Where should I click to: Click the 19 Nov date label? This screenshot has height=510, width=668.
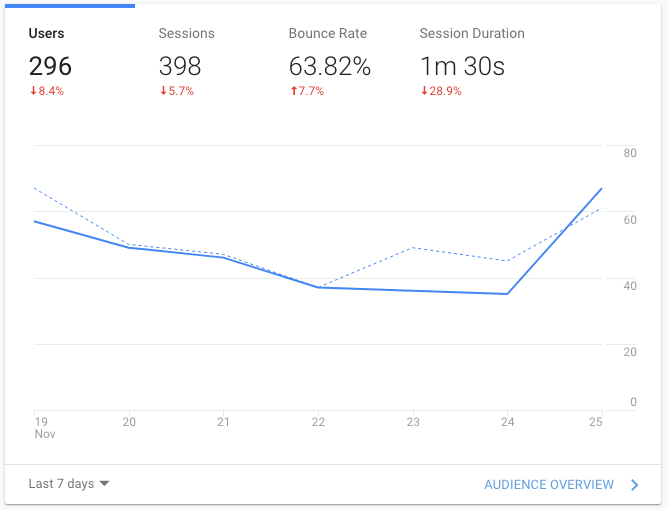41,428
